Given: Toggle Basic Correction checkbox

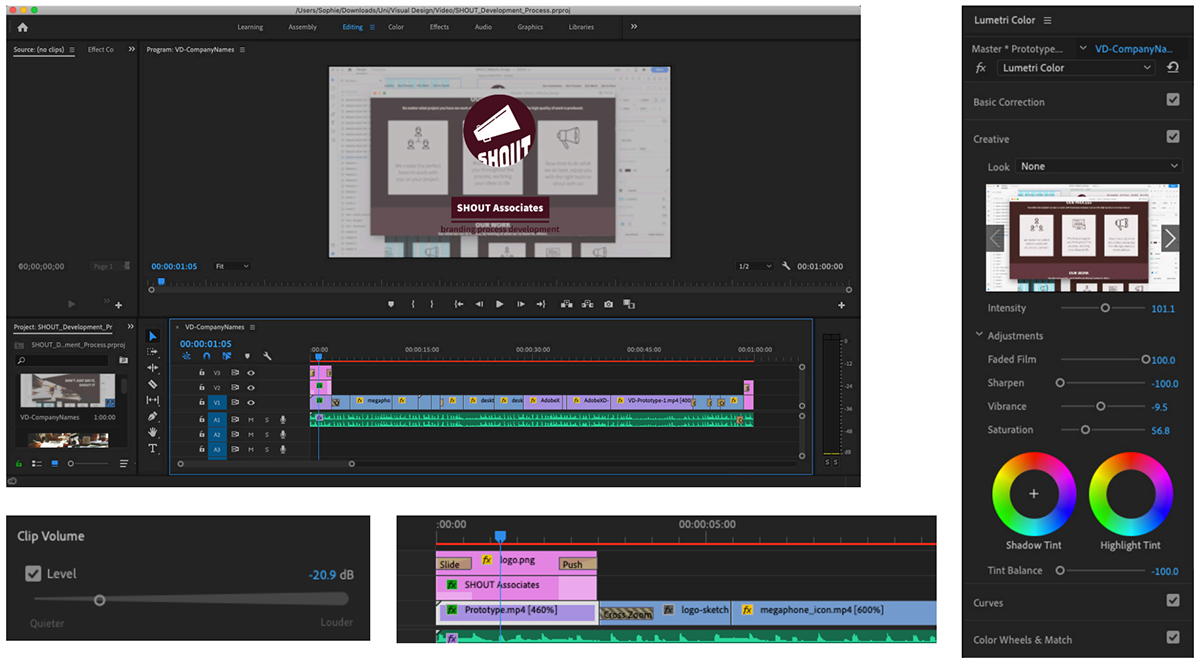Looking at the screenshot, I should point(1173,101).
